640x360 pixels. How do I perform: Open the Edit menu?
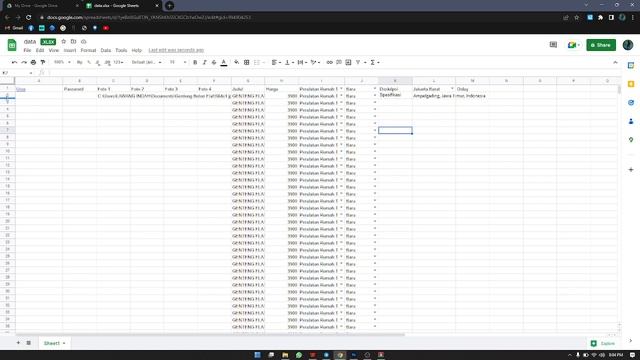point(40,50)
